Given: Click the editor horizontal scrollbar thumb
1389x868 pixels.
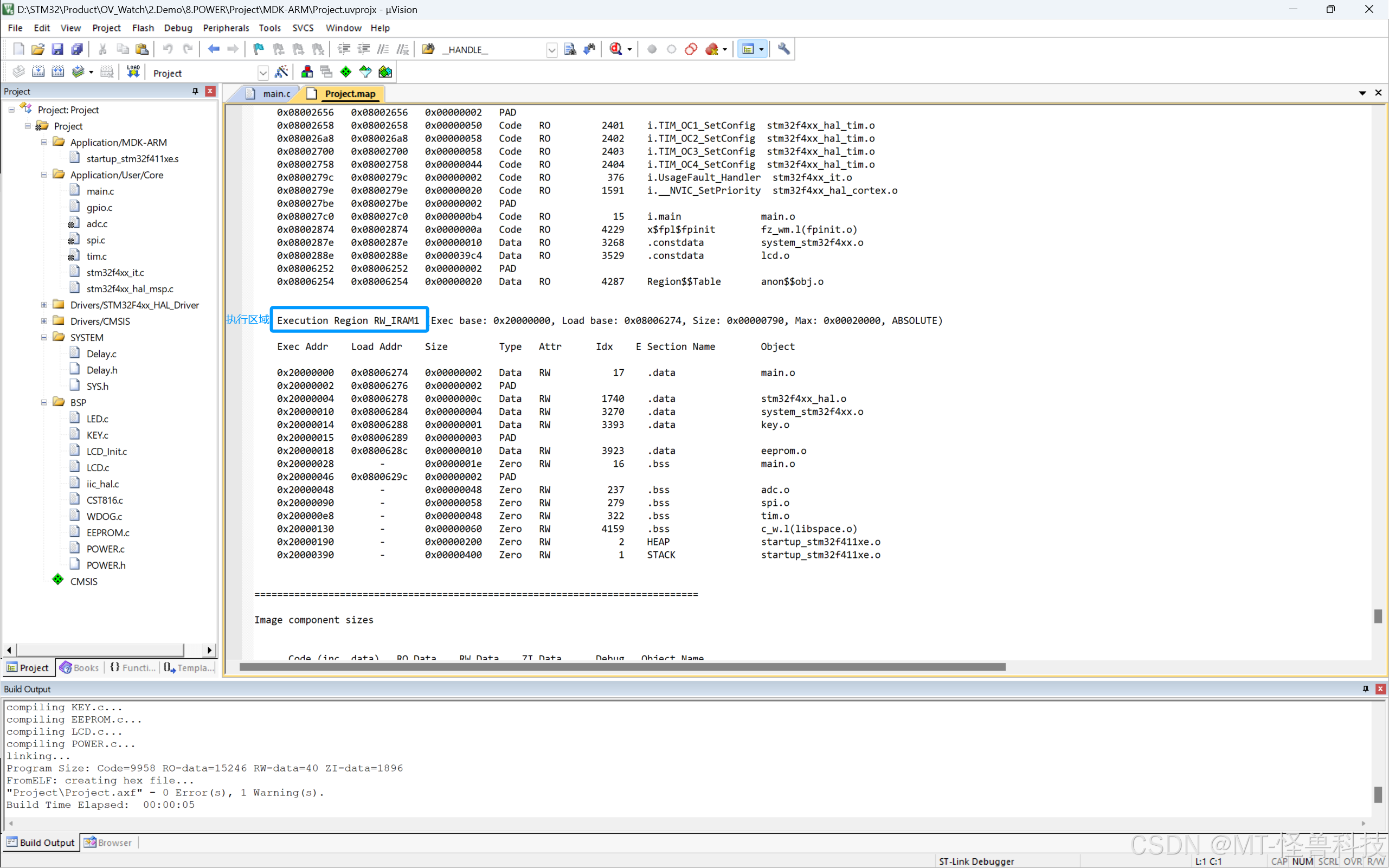Looking at the screenshot, I should click(x=622, y=667).
